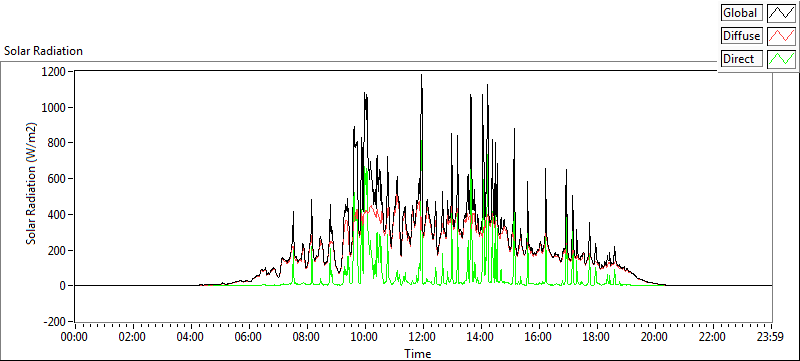Click the 1200 y-axis maximum value
The height and width of the screenshot is (361, 800).
[55, 71]
